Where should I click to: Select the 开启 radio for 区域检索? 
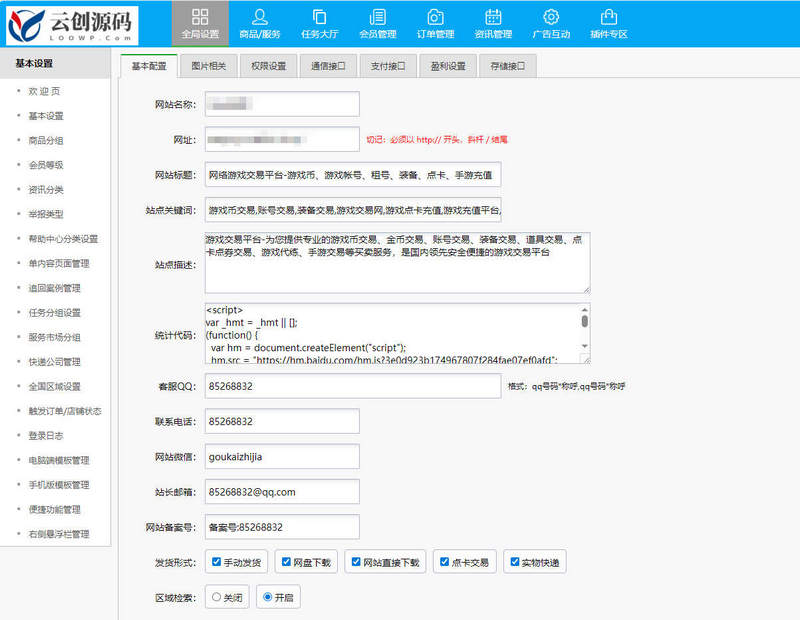[267, 597]
